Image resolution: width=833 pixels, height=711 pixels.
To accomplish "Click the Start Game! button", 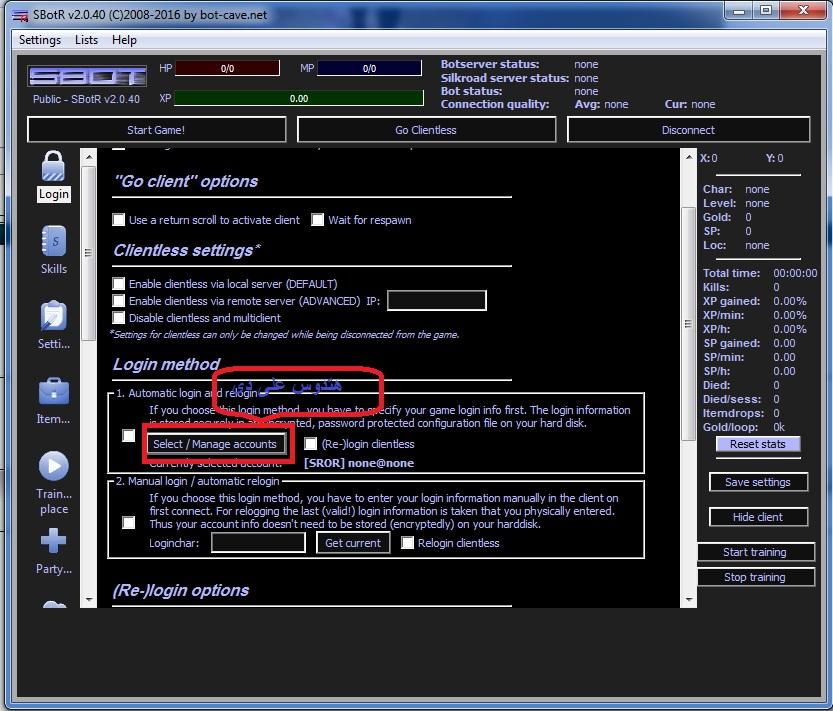I will [x=156, y=130].
